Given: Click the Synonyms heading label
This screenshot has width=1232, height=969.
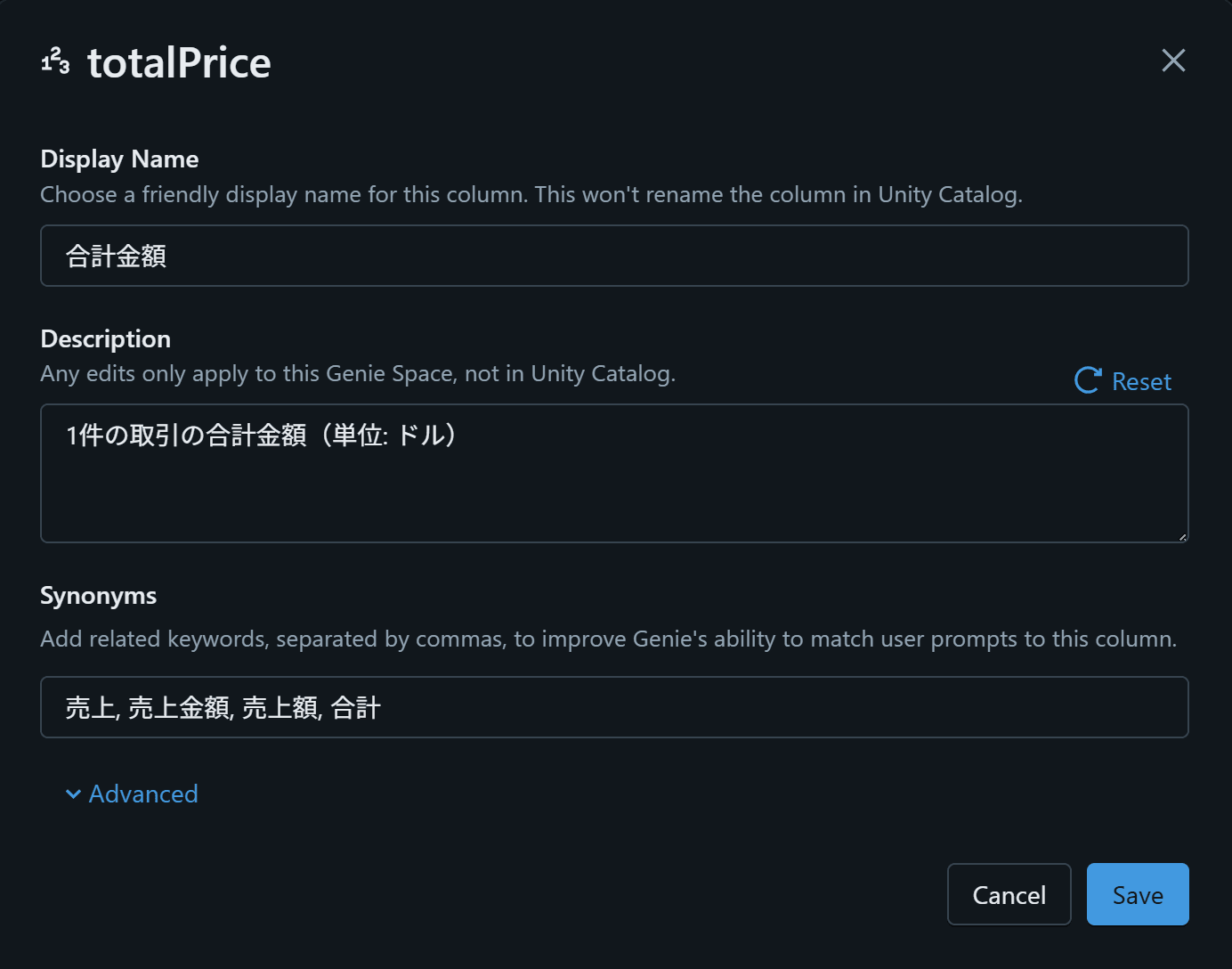Looking at the screenshot, I should click(x=98, y=596).
